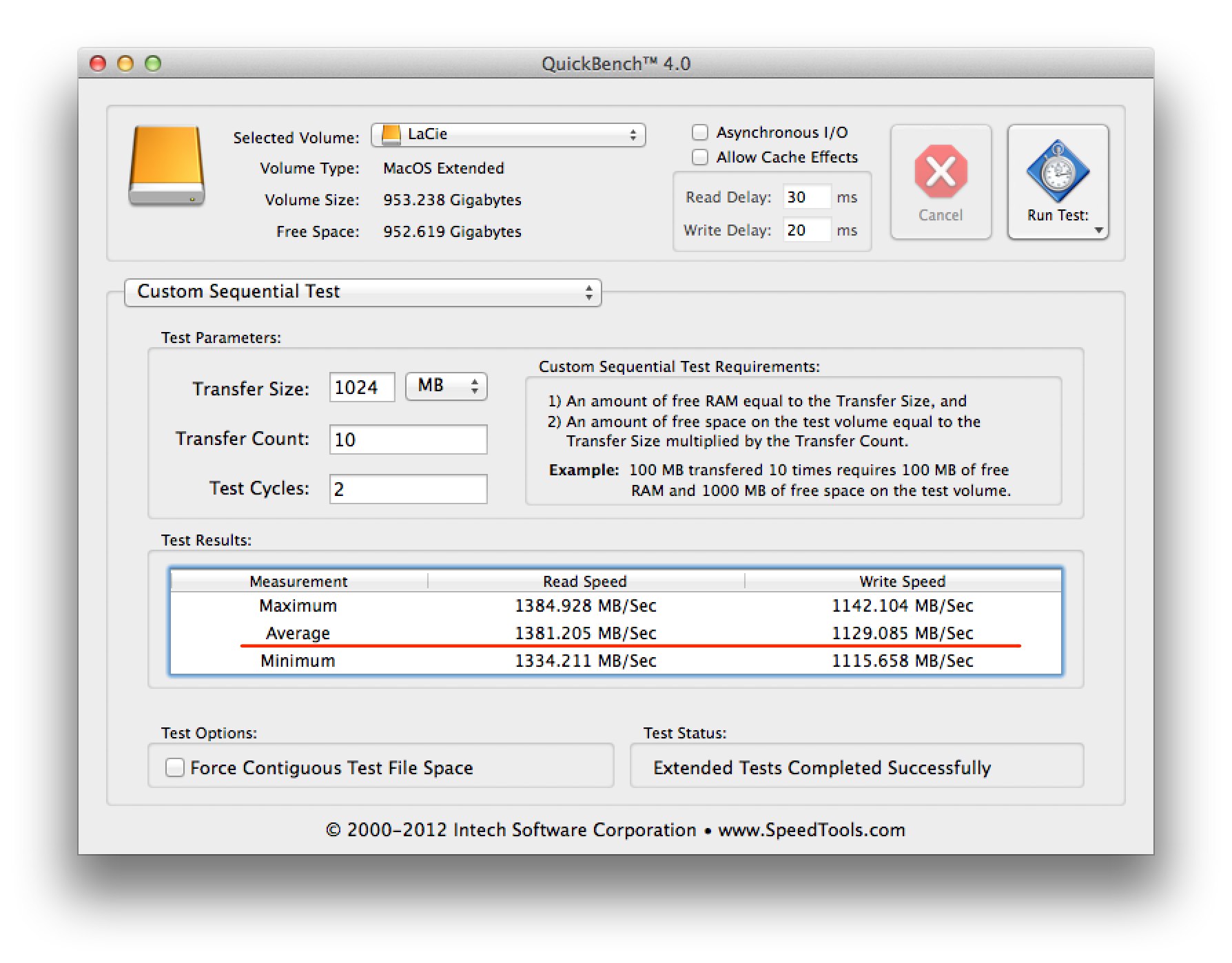Viewport: 1232px width, 963px height.
Task: Open the MB transfer size unit dropdown
Action: coord(446,386)
